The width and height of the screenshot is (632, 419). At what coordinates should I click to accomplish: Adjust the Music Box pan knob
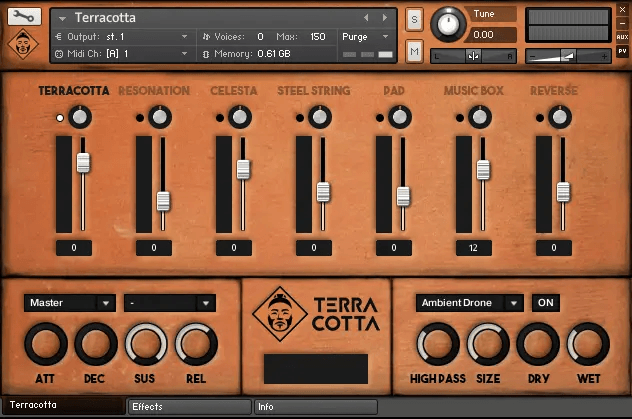(479, 117)
